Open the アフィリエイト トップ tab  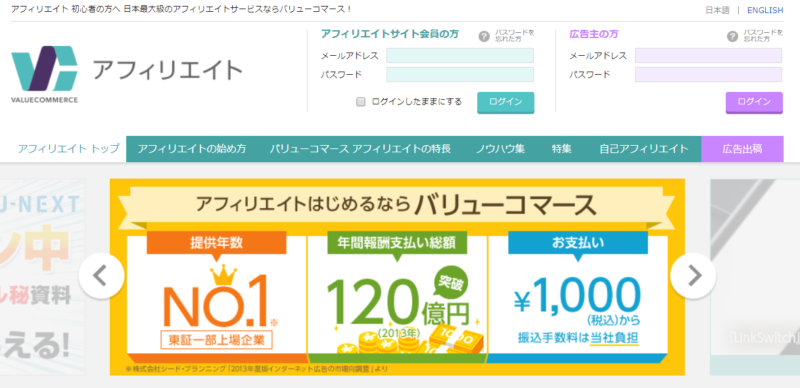[x=68, y=149]
